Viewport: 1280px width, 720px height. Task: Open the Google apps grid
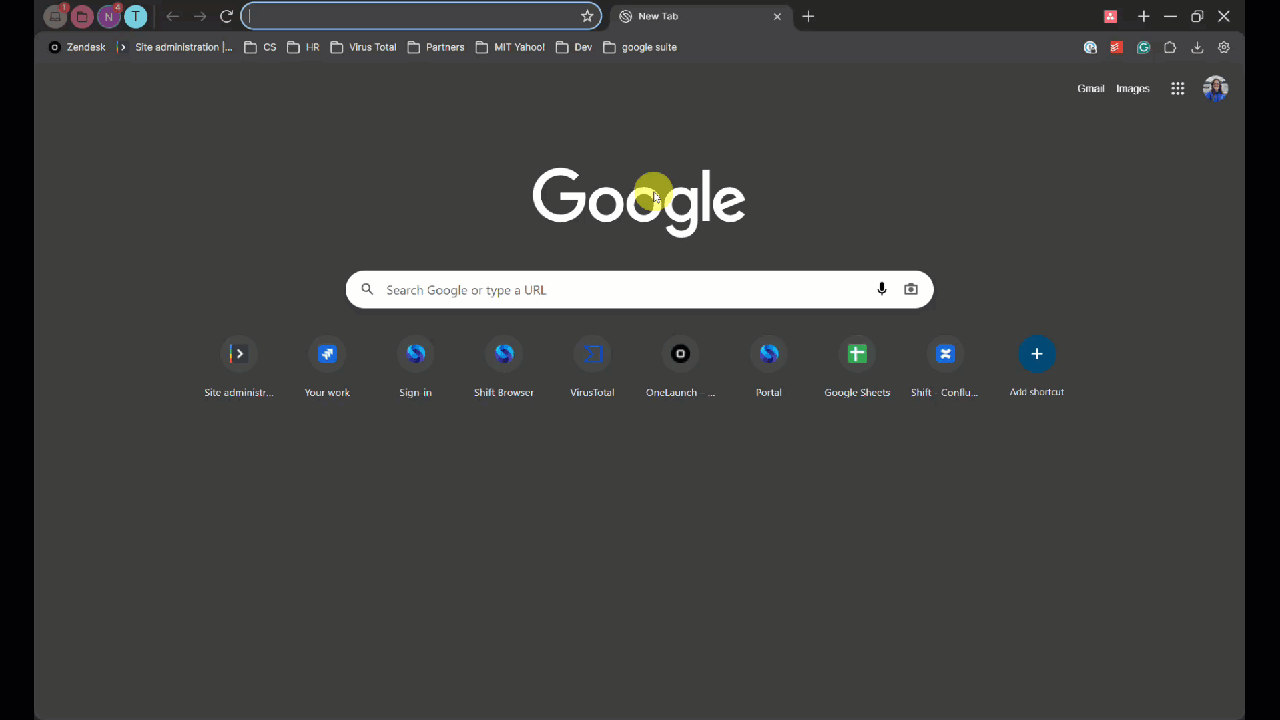tap(1178, 89)
